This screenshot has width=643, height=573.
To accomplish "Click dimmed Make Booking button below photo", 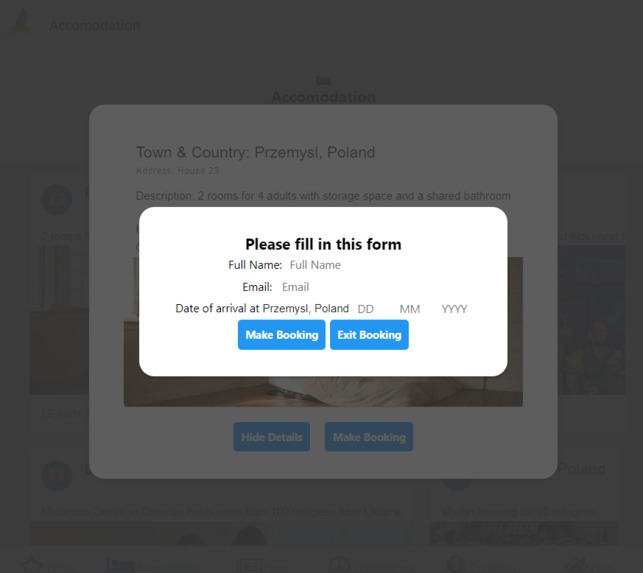I will (x=369, y=437).
